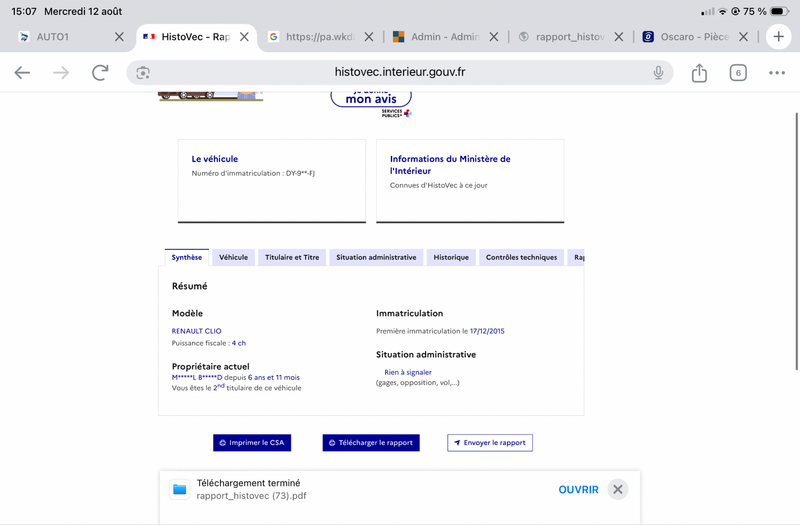
Task: Open the share sheet icon
Action: [x=699, y=73]
